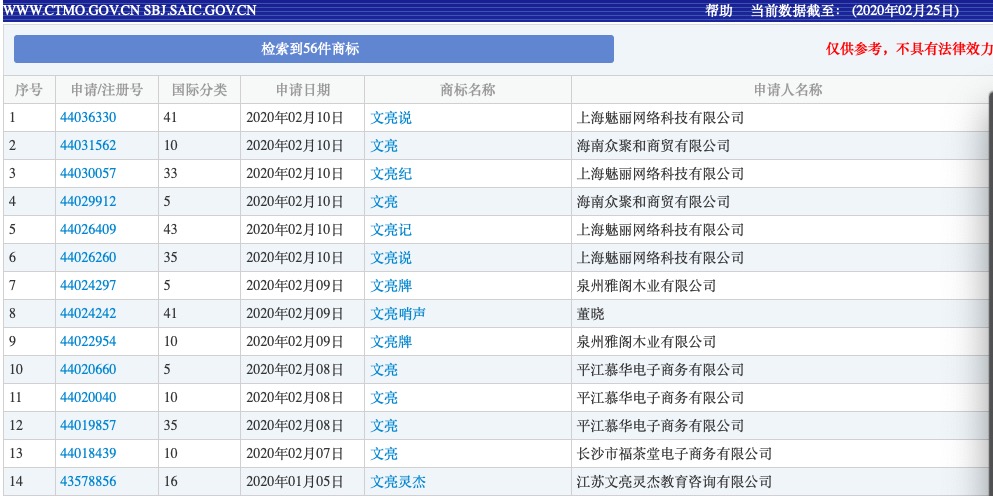This screenshot has width=993, height=496.
Task: Select applicant 长沙市福茶堂电子商务有限公司
Action: [674, 454]
